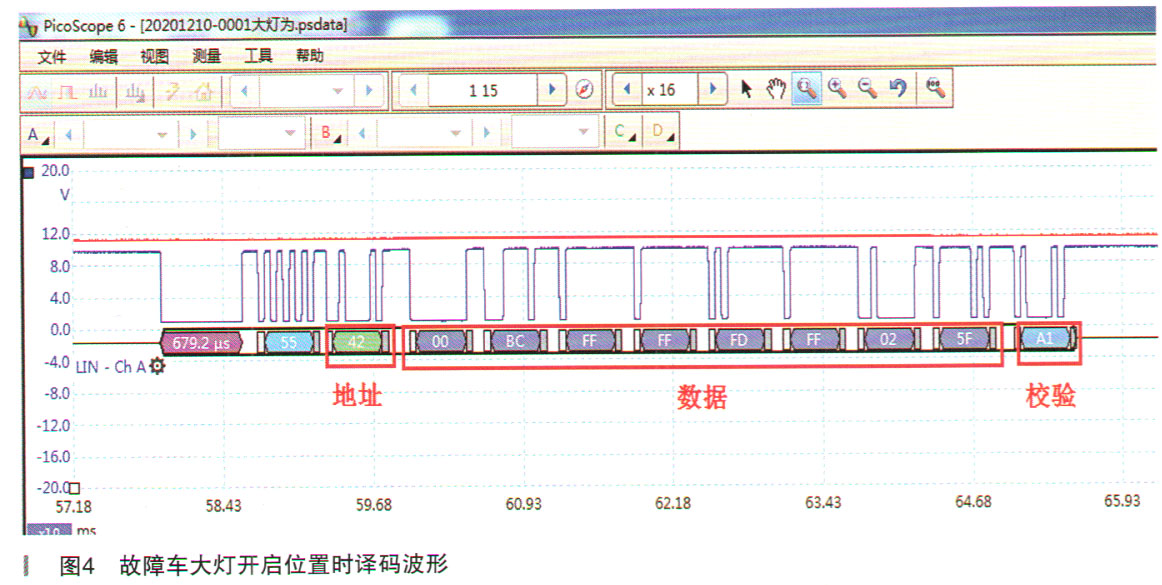Click the buffer number field 1 15

point(482,90)
